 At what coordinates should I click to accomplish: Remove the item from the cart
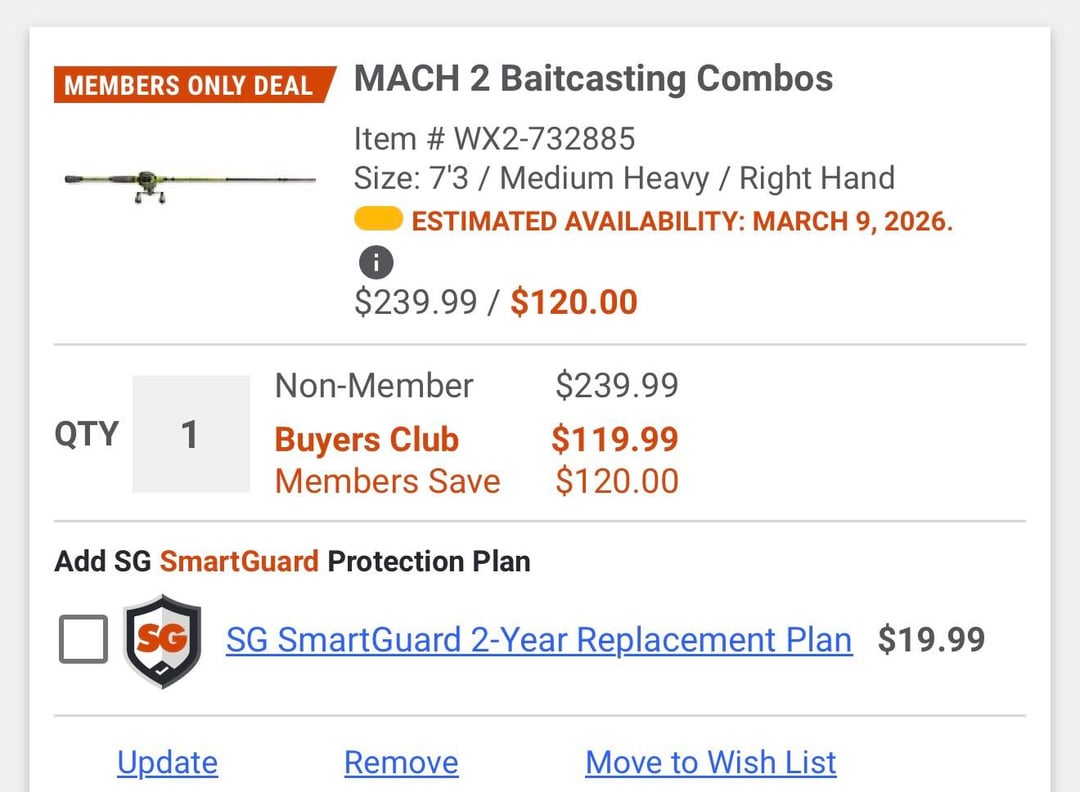click(401, 763)
